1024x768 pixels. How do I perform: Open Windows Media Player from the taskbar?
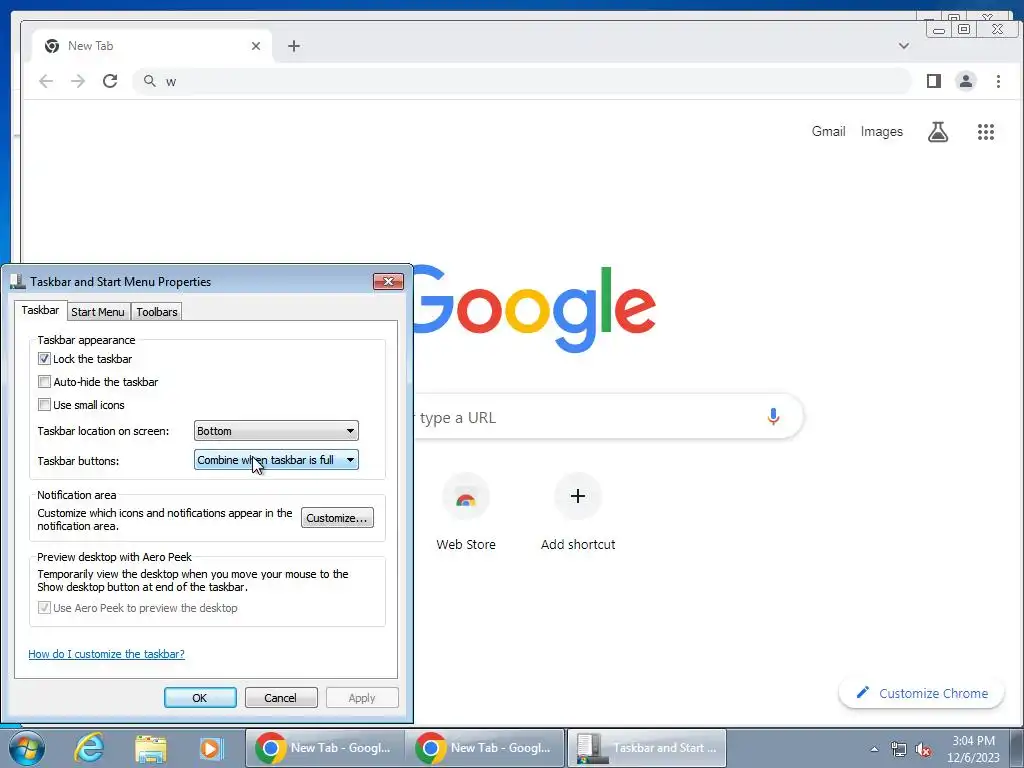pos(211,748)
